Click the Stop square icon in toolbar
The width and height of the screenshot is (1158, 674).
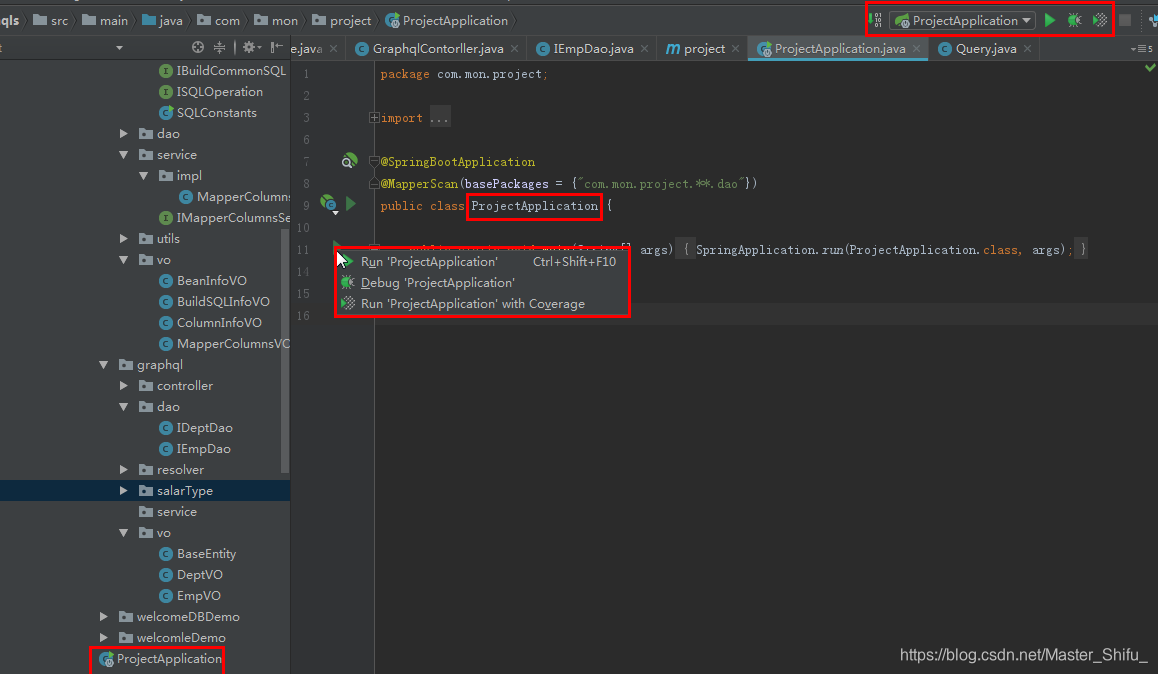click(x=1125, y=21)
